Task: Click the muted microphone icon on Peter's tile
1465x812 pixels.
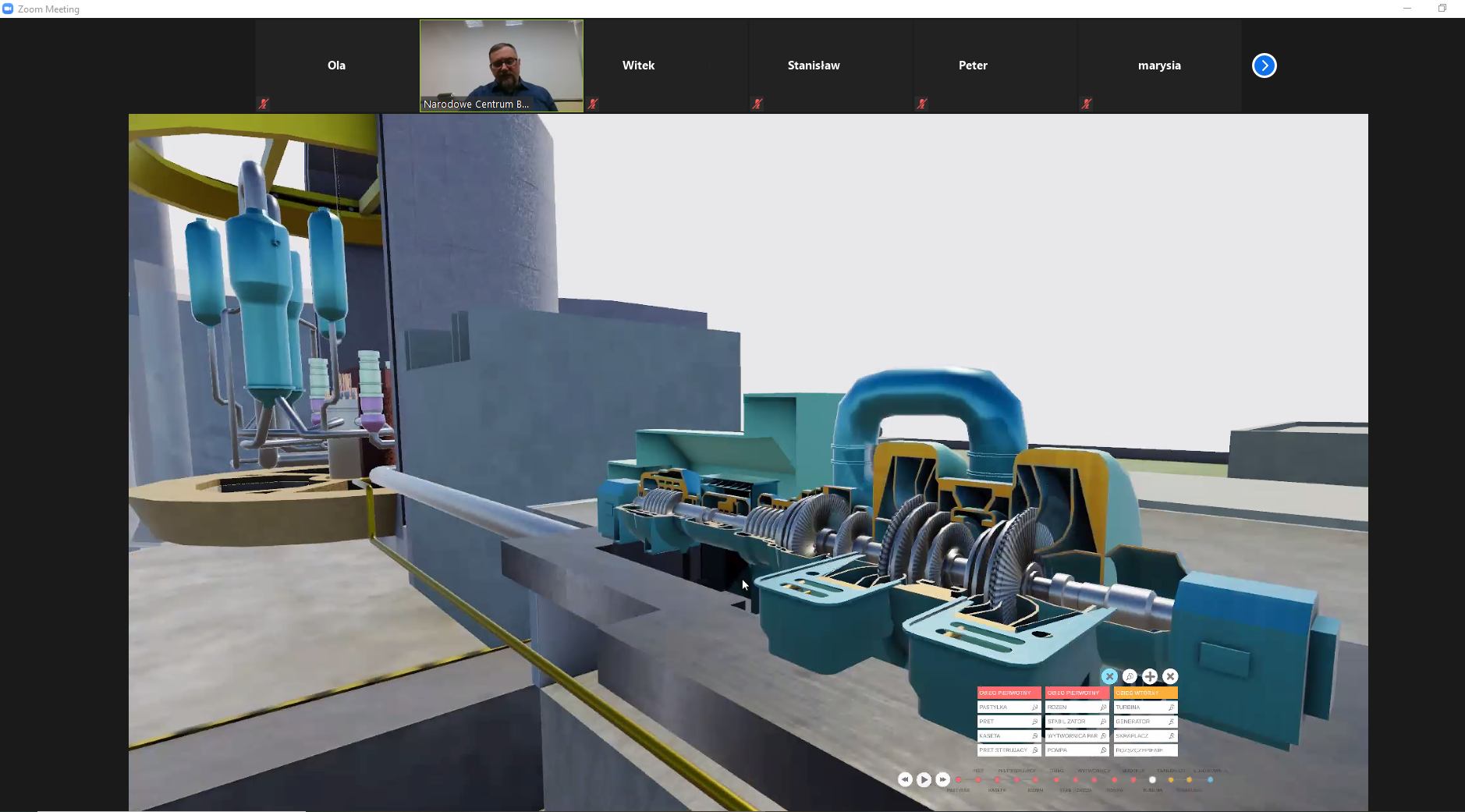Action: coord(922,104)
